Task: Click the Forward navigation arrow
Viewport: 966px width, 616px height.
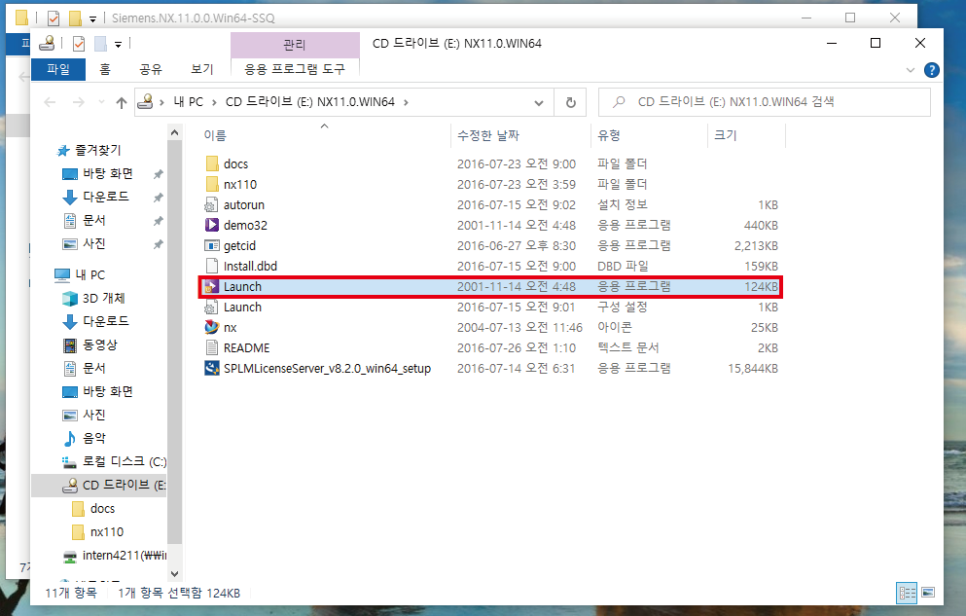Action: (x=78, y=102)
